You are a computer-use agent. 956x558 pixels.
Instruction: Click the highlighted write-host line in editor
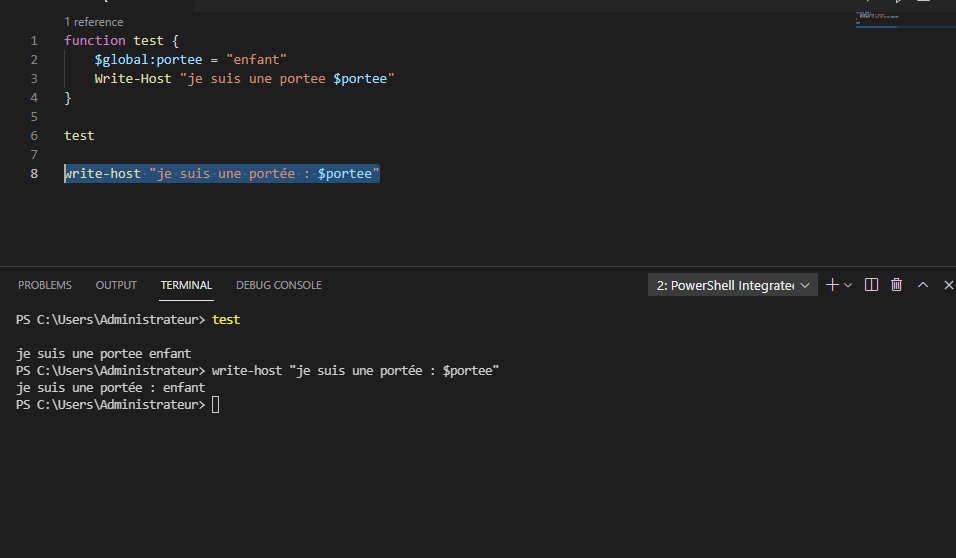click(222, 174)
